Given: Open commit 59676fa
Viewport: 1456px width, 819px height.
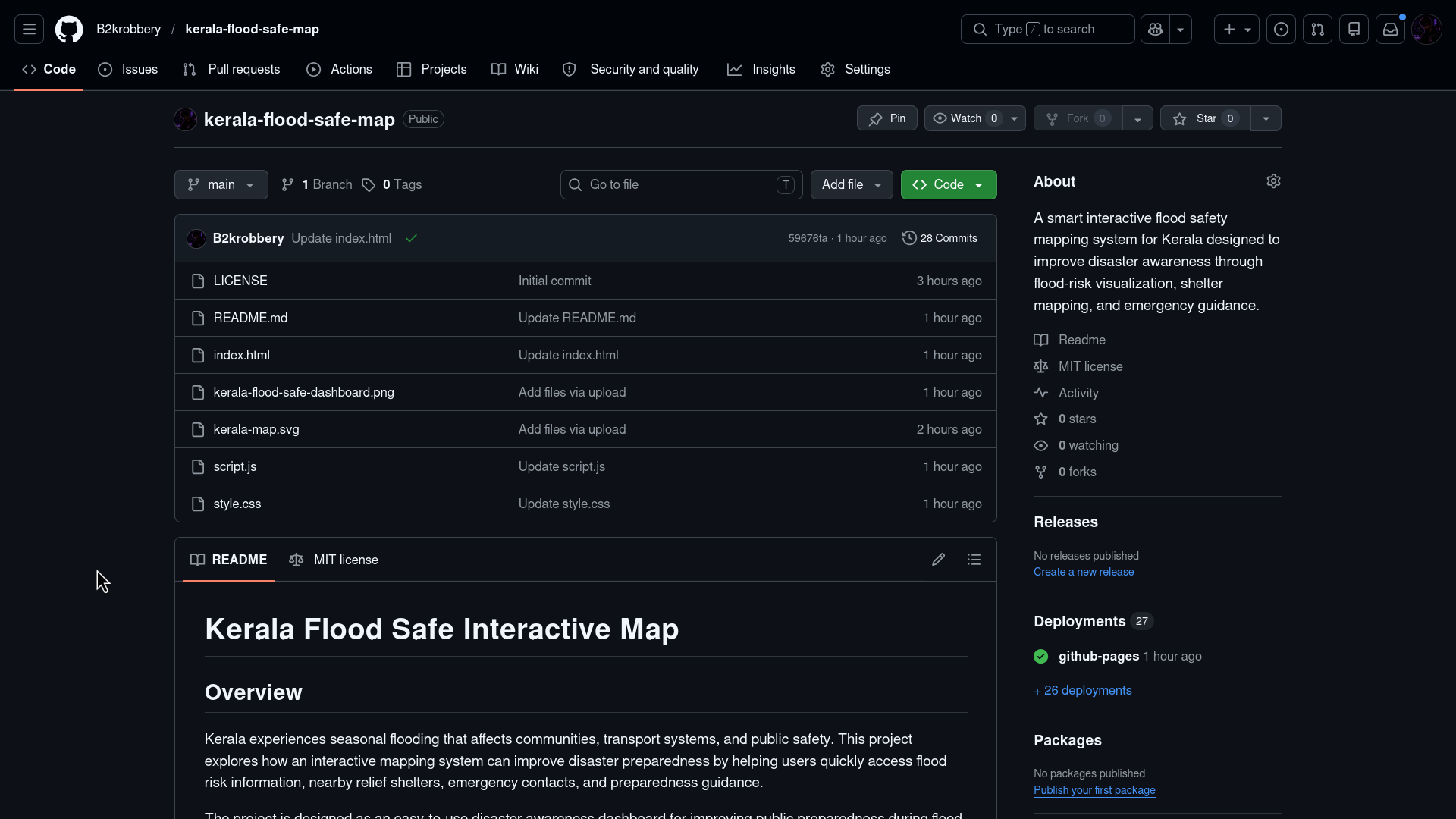Looking at the screenshot, I should (808, 238).
